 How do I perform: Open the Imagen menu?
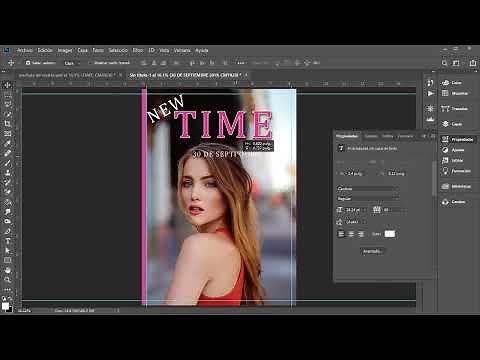[65, 50]
